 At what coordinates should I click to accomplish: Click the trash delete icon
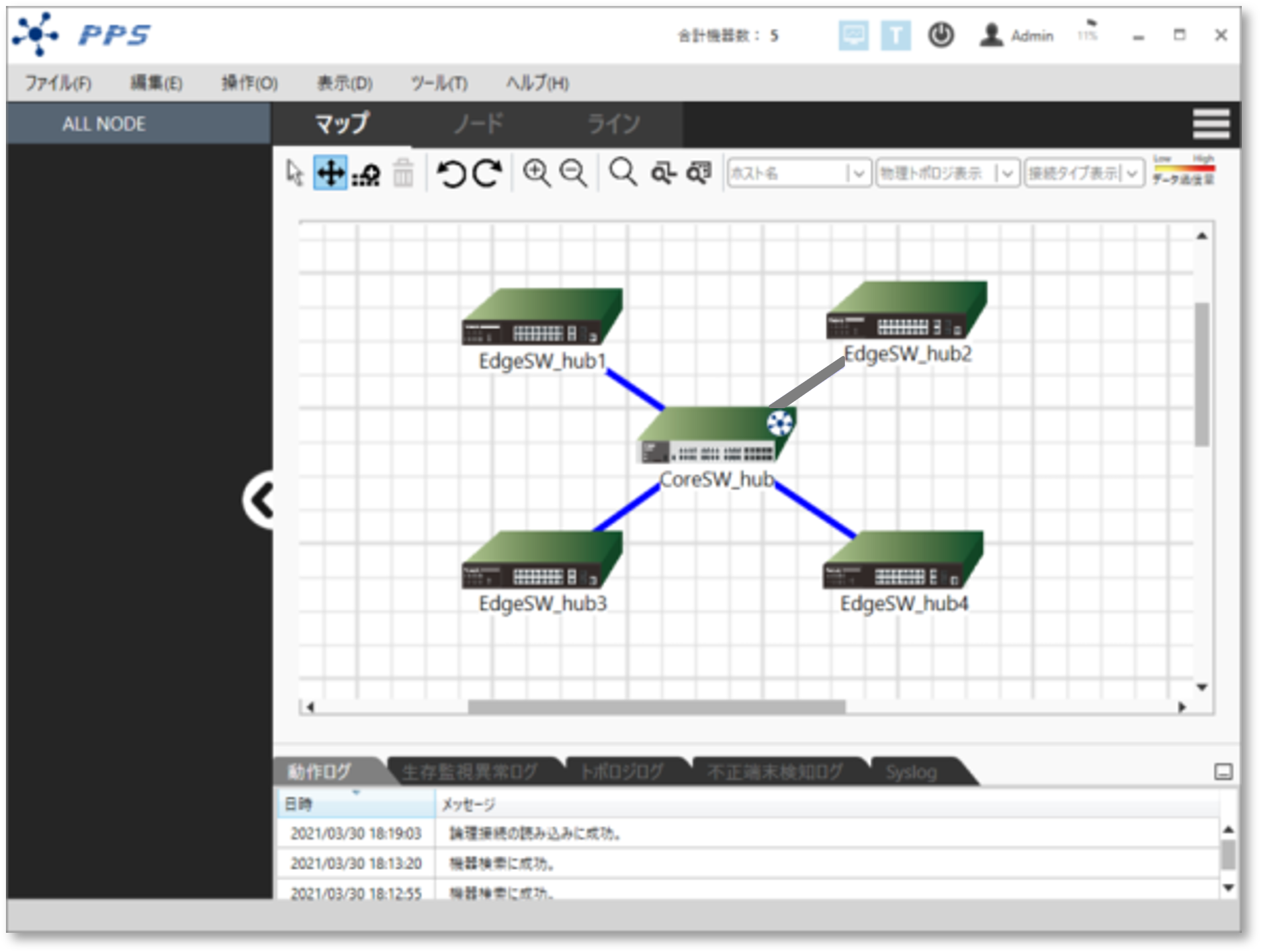pyautogui.click(x=403, y=173)
